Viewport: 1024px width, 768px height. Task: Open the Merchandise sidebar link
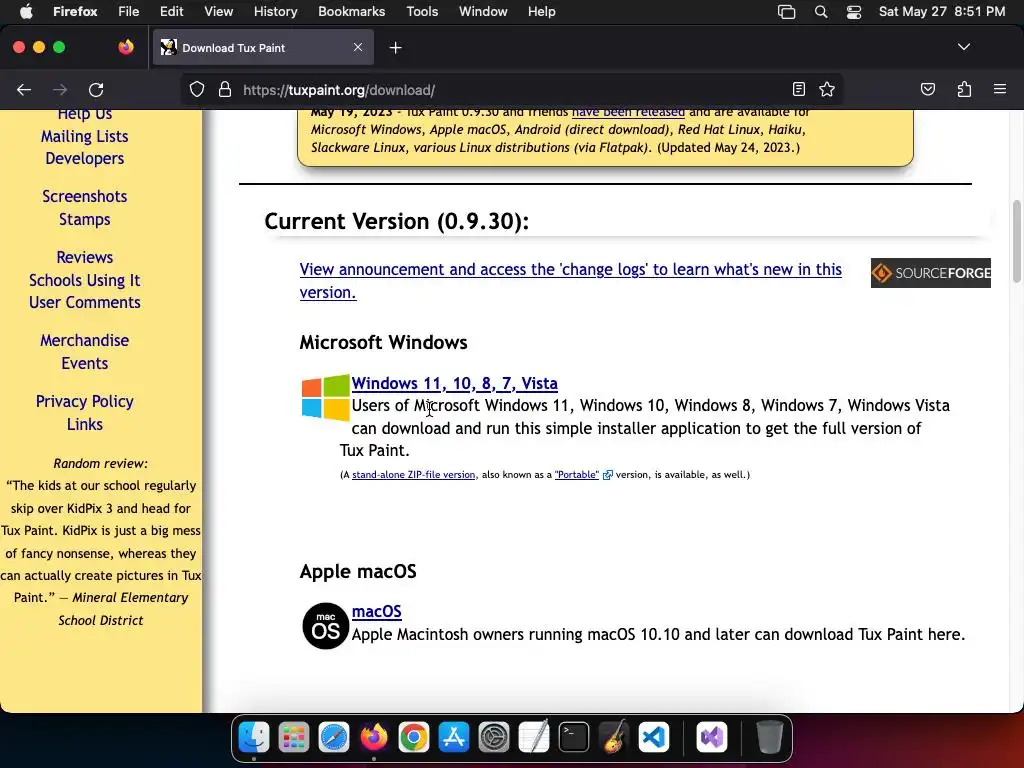[x=84, y=340]
